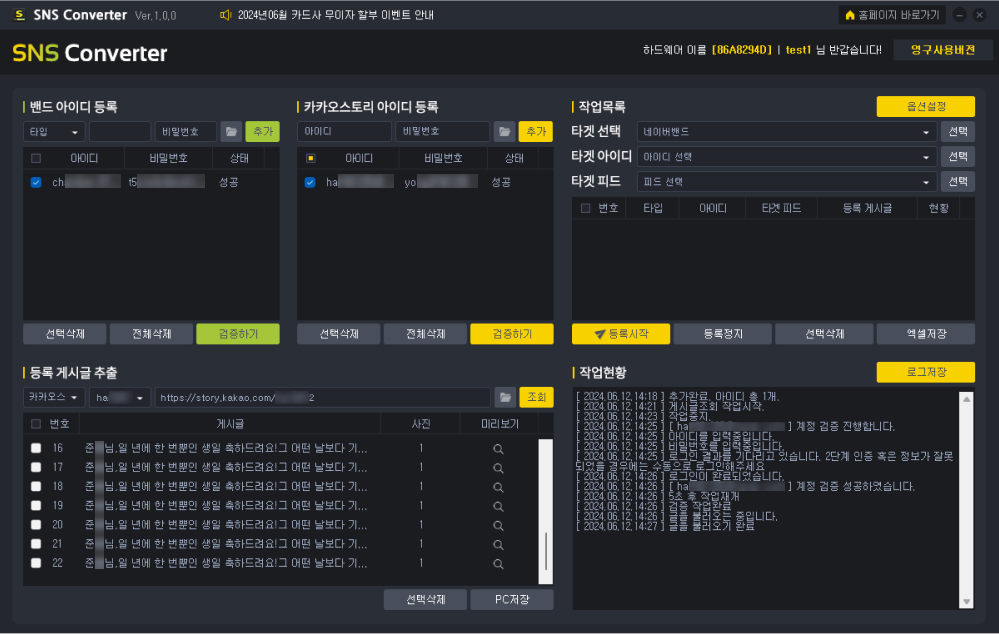
Task: Click 선택삭제 under KakaoStory ID list
Action: pos(338,333)
